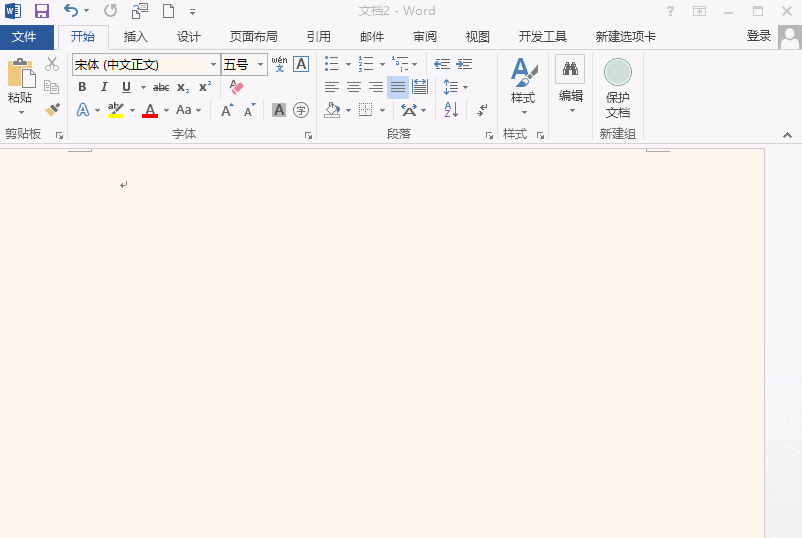The height and width of the screenshot is (538, 802).
Task: Click the Cut scissors icon
Action: coord(52,64)
